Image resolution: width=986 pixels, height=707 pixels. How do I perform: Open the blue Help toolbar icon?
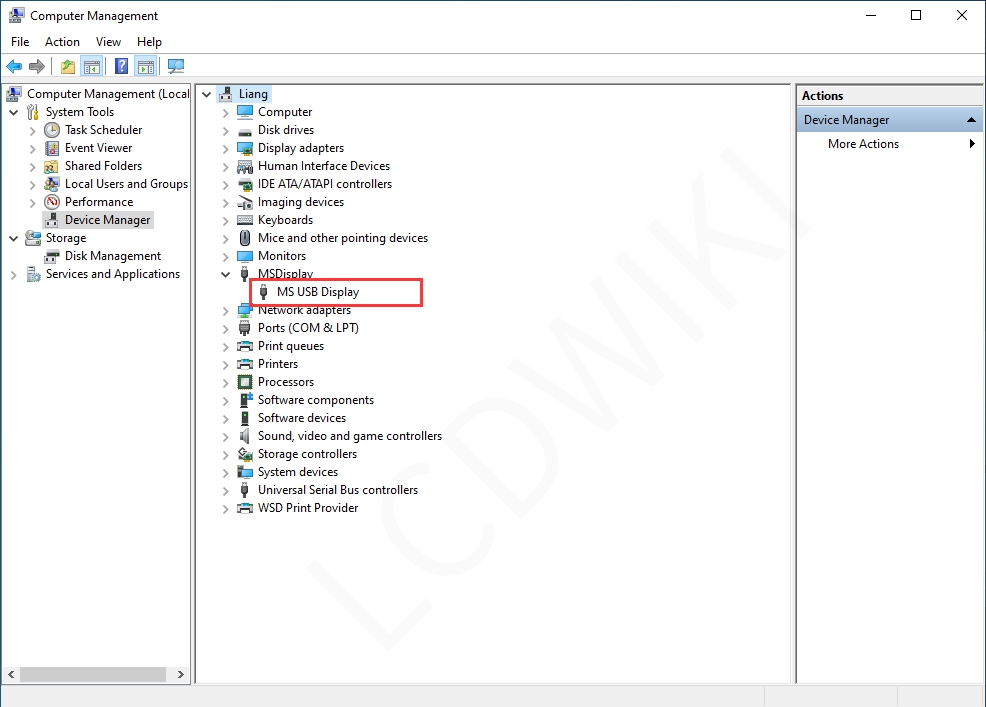tap(121, 67)
